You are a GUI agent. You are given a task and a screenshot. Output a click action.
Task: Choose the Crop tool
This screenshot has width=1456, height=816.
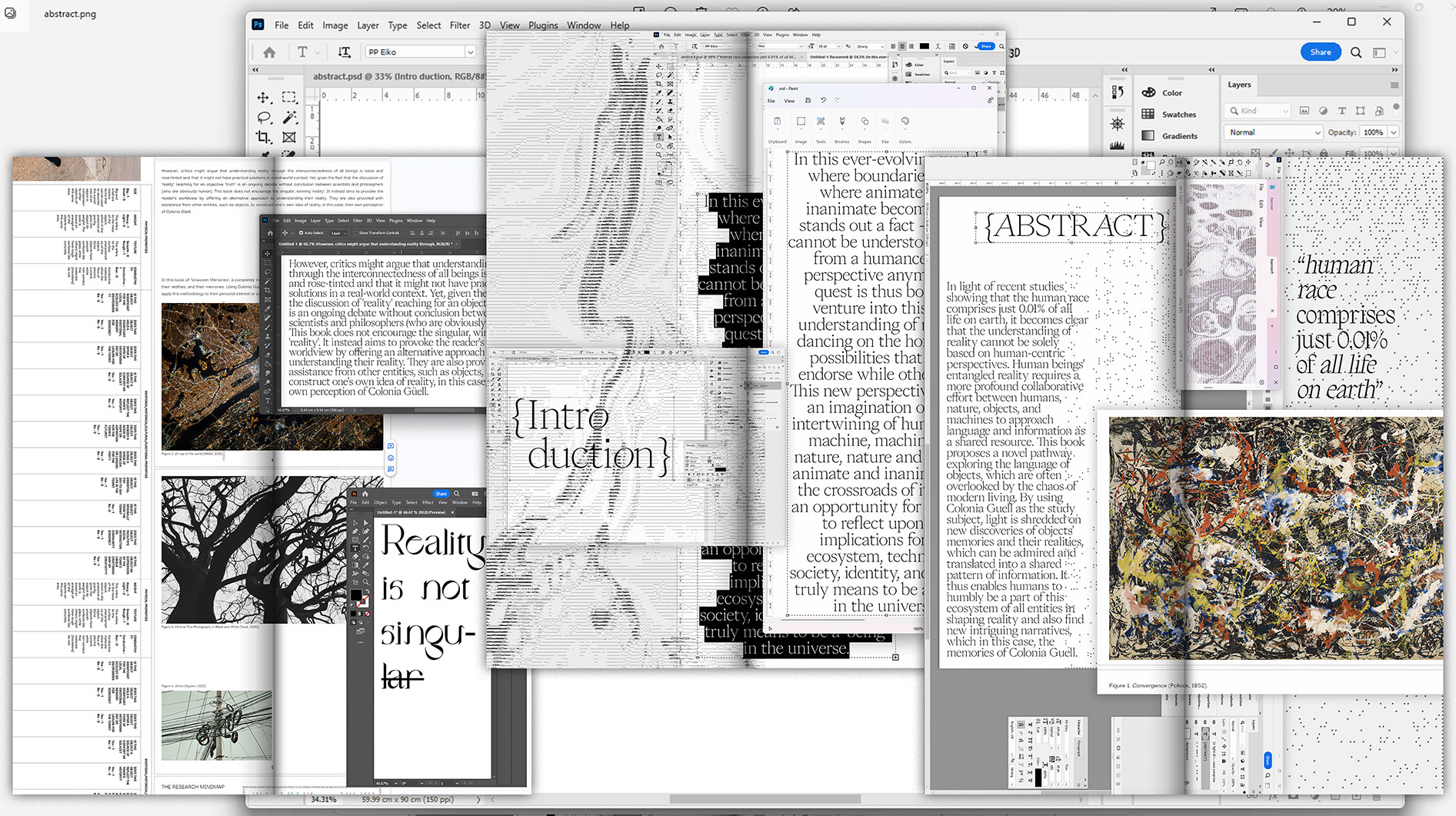click(x=264, y=138)
